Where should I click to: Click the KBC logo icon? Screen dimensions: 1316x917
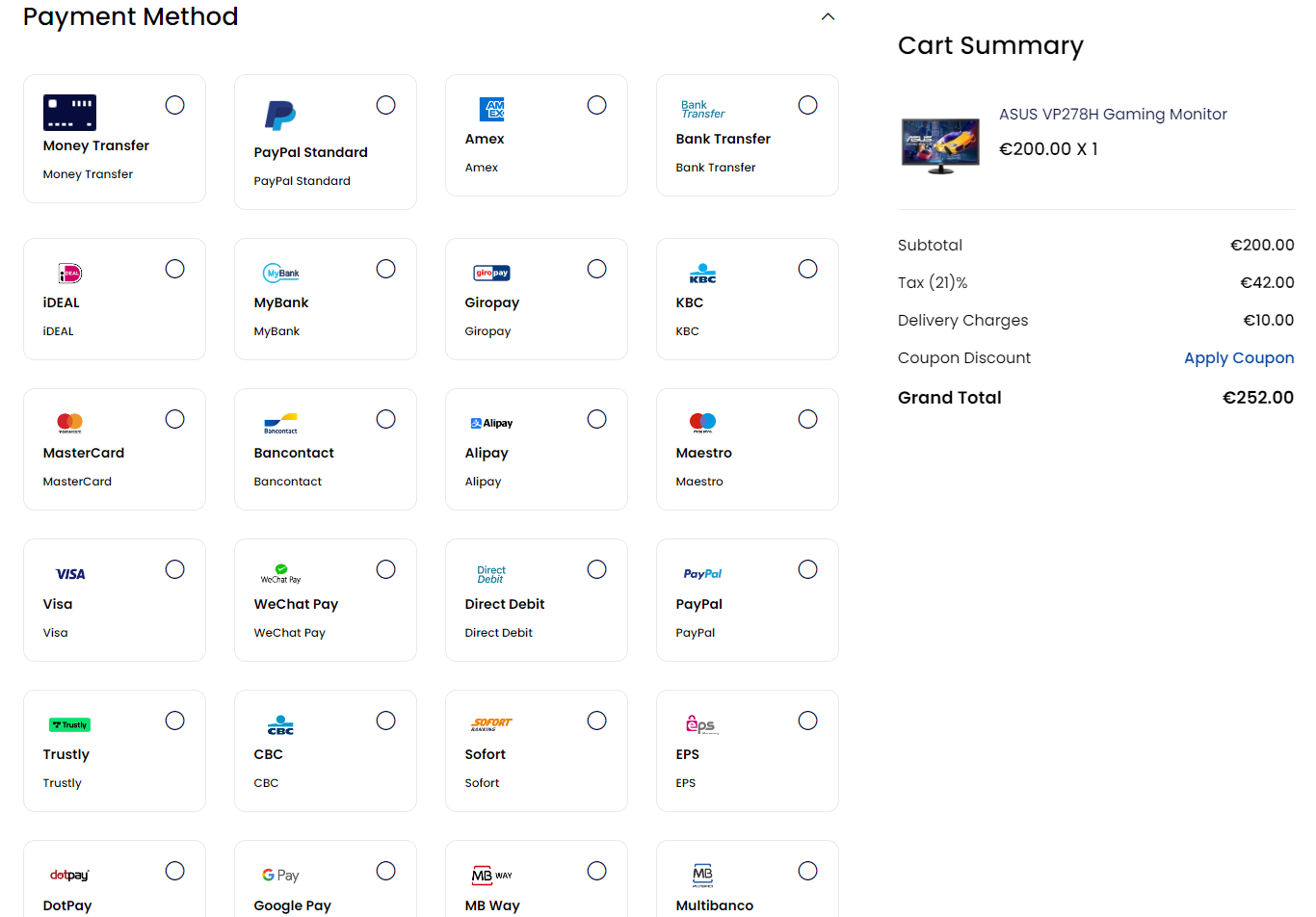[703, 274]
